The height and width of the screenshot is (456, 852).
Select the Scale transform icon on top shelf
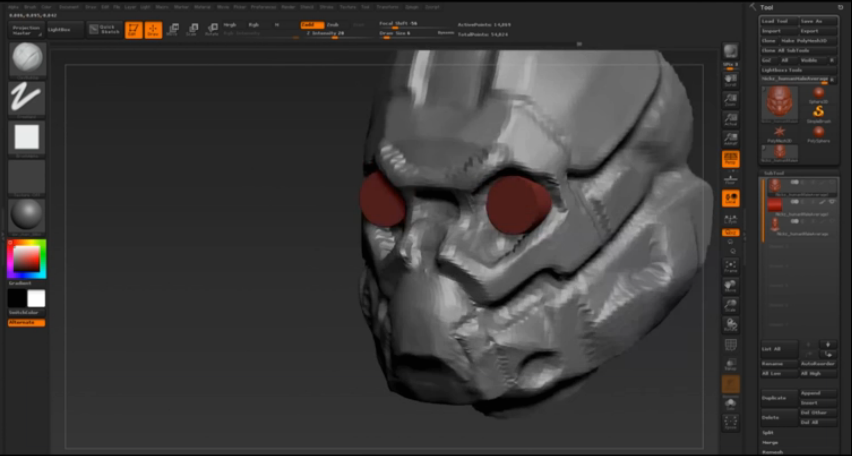point(192,29)
